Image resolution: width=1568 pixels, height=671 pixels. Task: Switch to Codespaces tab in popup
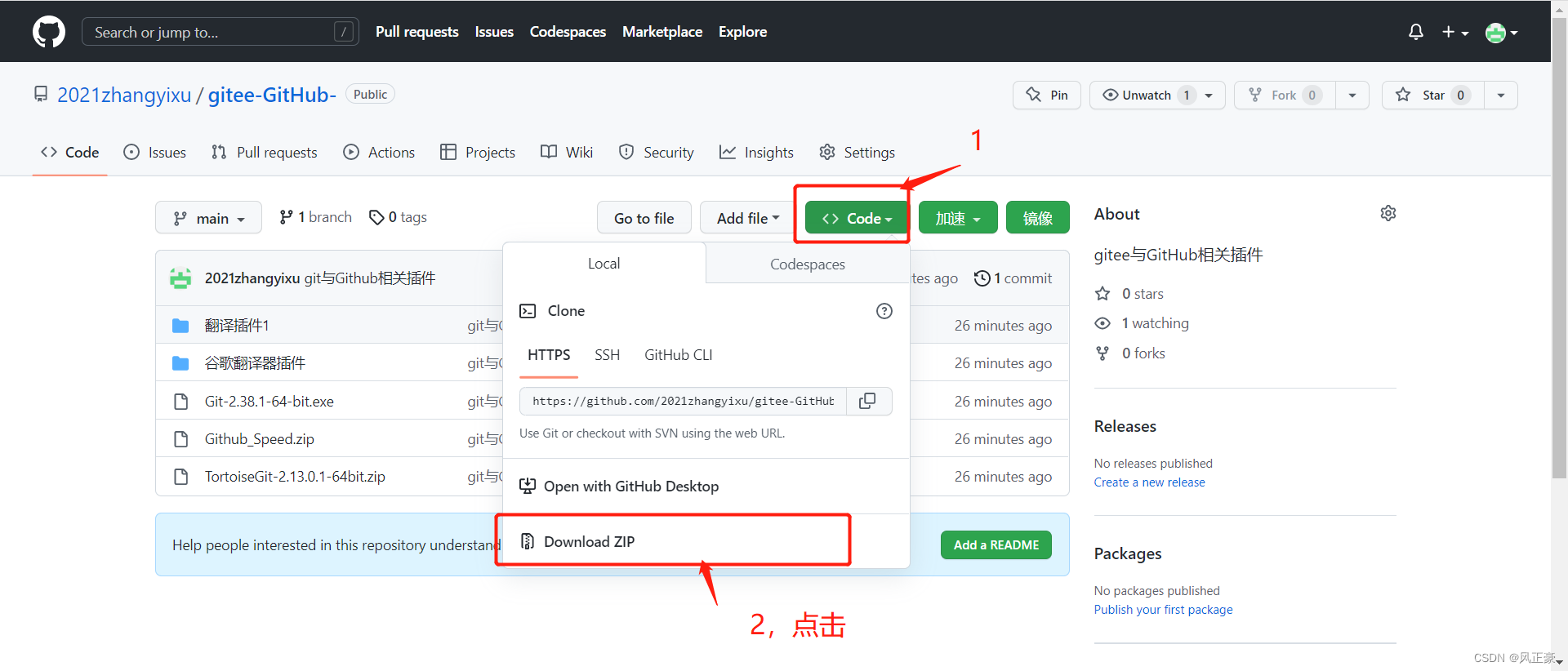tap(808, 264)
